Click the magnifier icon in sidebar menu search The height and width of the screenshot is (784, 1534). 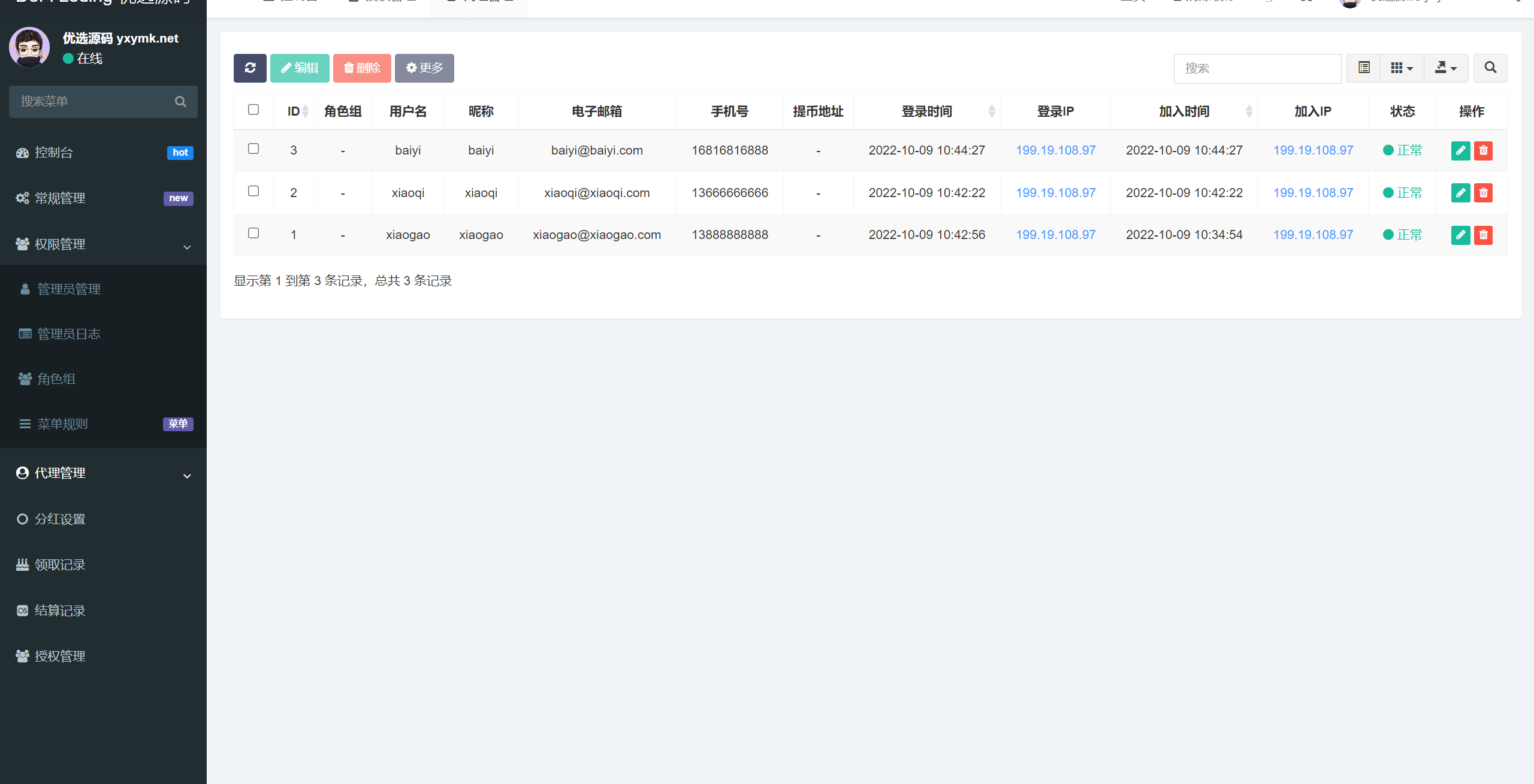[x=180, y=102]
